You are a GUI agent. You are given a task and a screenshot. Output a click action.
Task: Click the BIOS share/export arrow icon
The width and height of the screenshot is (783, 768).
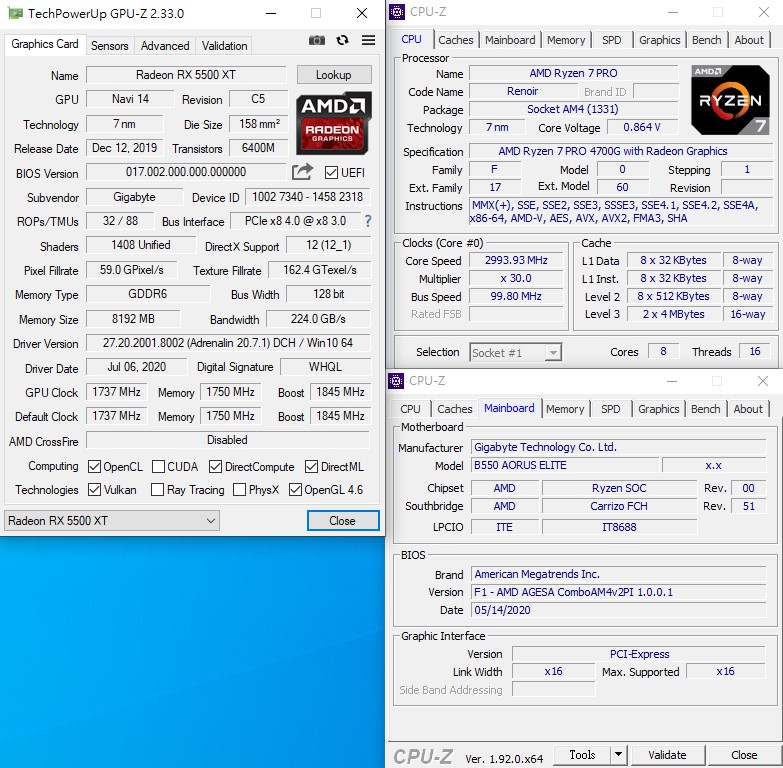(x=303, y=172)
